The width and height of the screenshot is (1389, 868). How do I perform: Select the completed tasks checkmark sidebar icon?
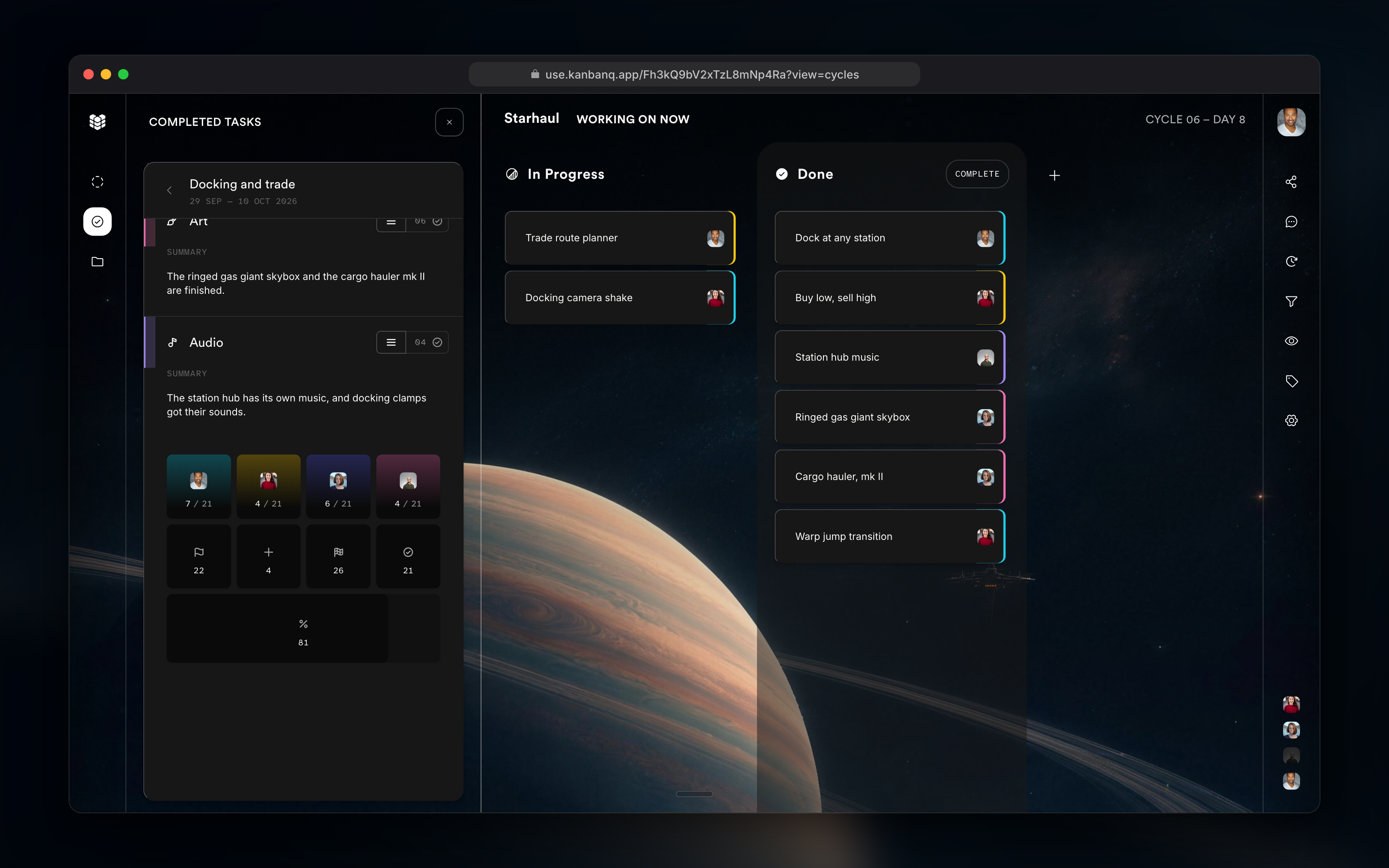98,222
